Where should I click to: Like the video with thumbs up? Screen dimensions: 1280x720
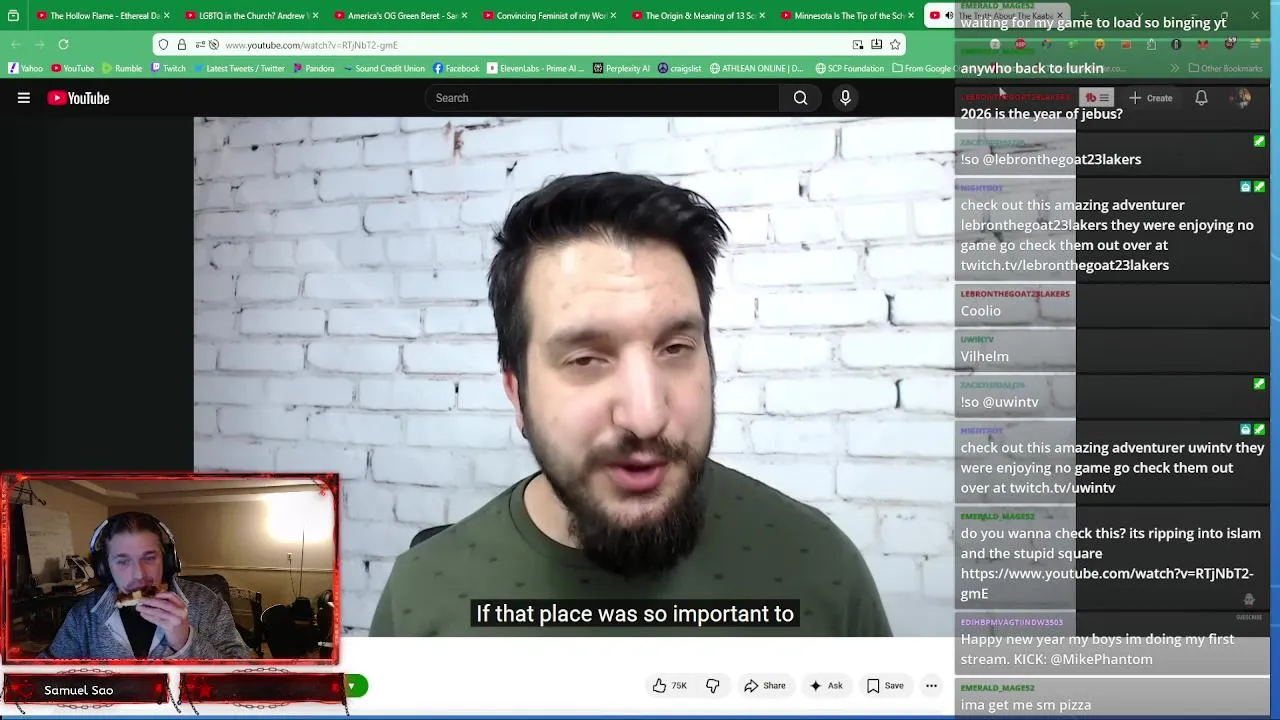659,686
